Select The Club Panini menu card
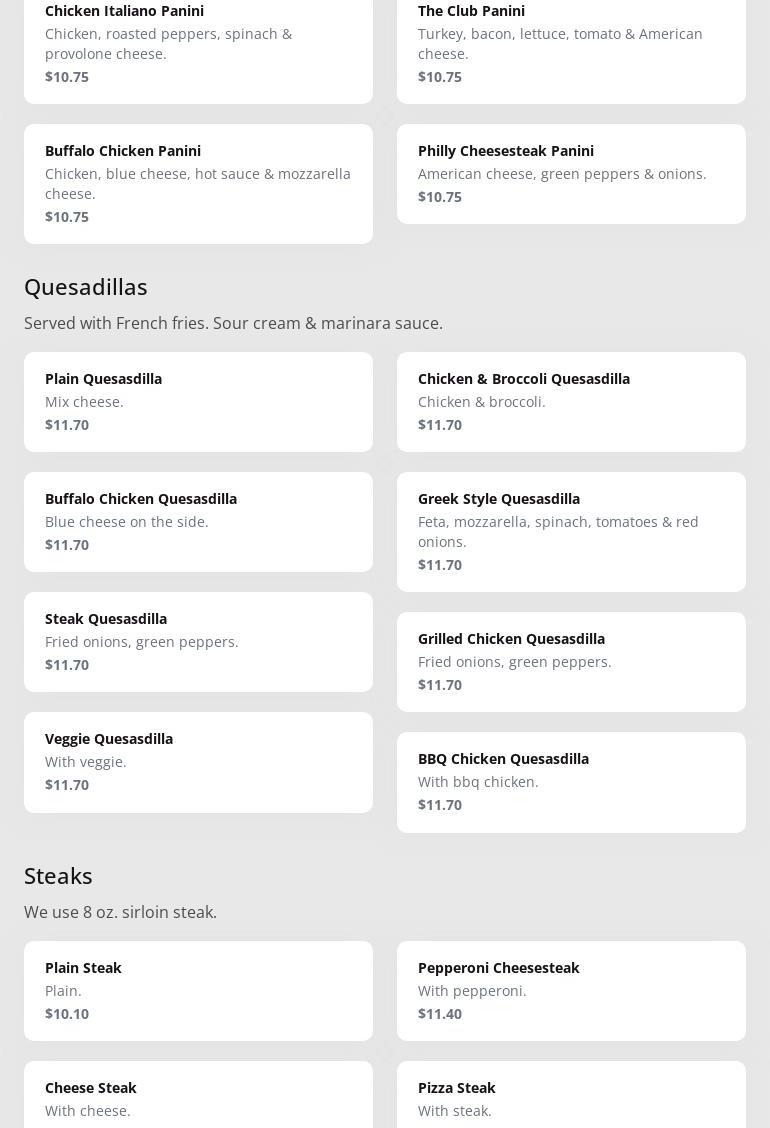 point(571,44)
